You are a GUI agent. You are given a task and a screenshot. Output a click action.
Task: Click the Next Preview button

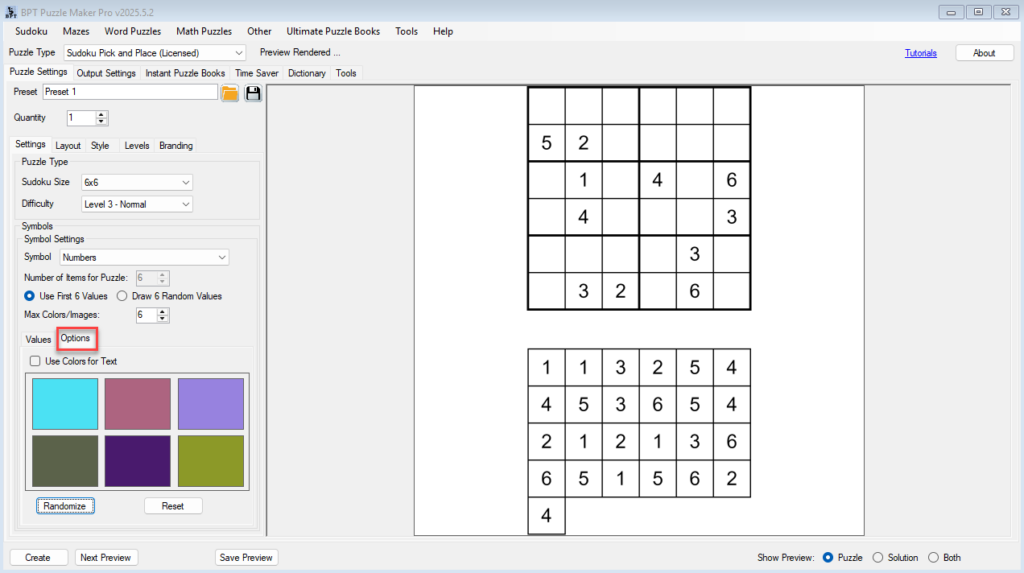[x=105, y=558]
